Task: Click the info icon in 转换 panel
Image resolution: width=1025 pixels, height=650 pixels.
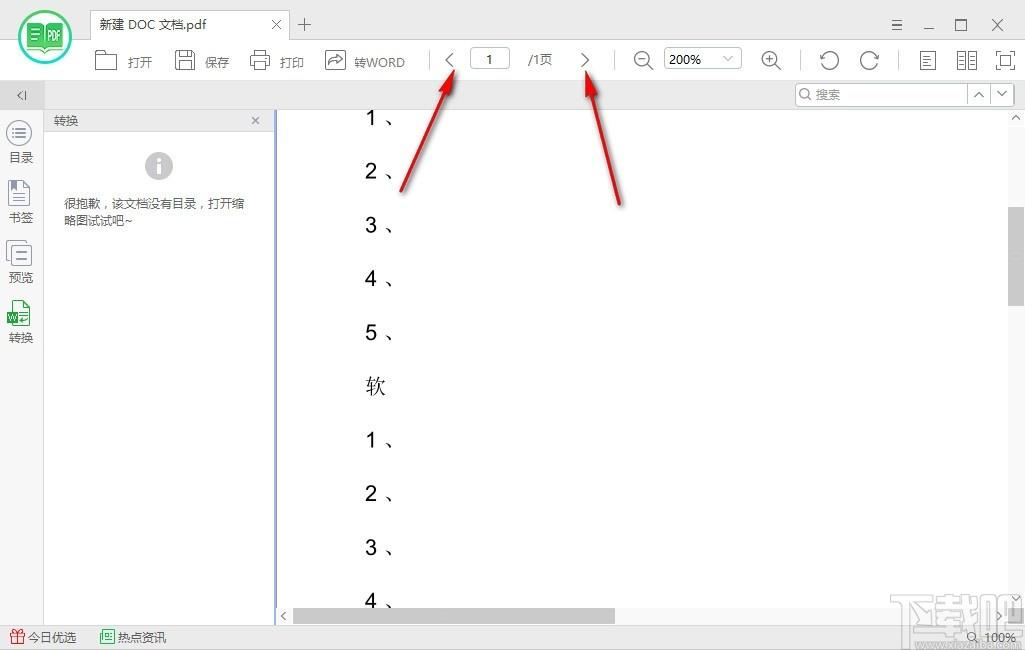Action: tap(159, 166)
